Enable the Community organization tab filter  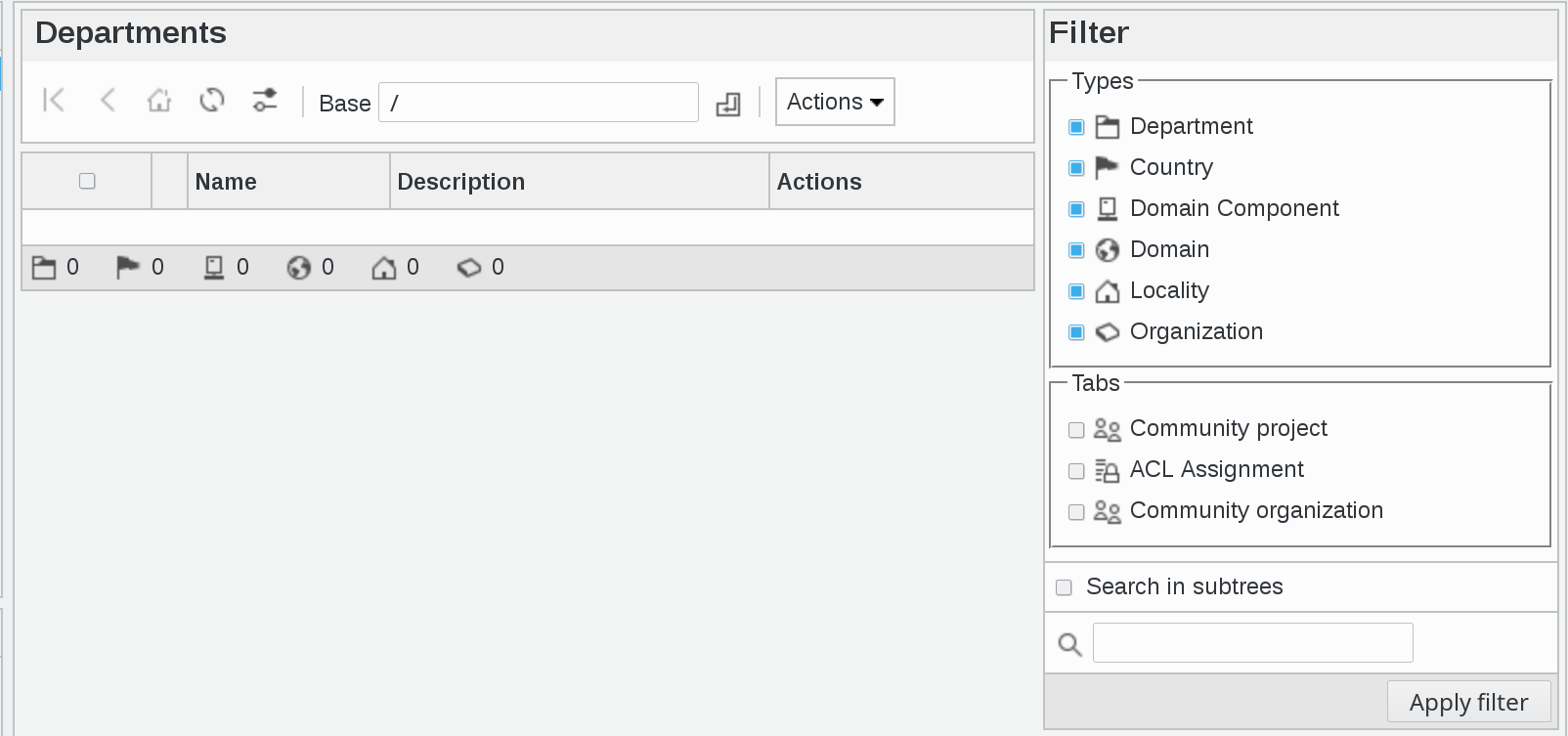tap(1076, 512)
